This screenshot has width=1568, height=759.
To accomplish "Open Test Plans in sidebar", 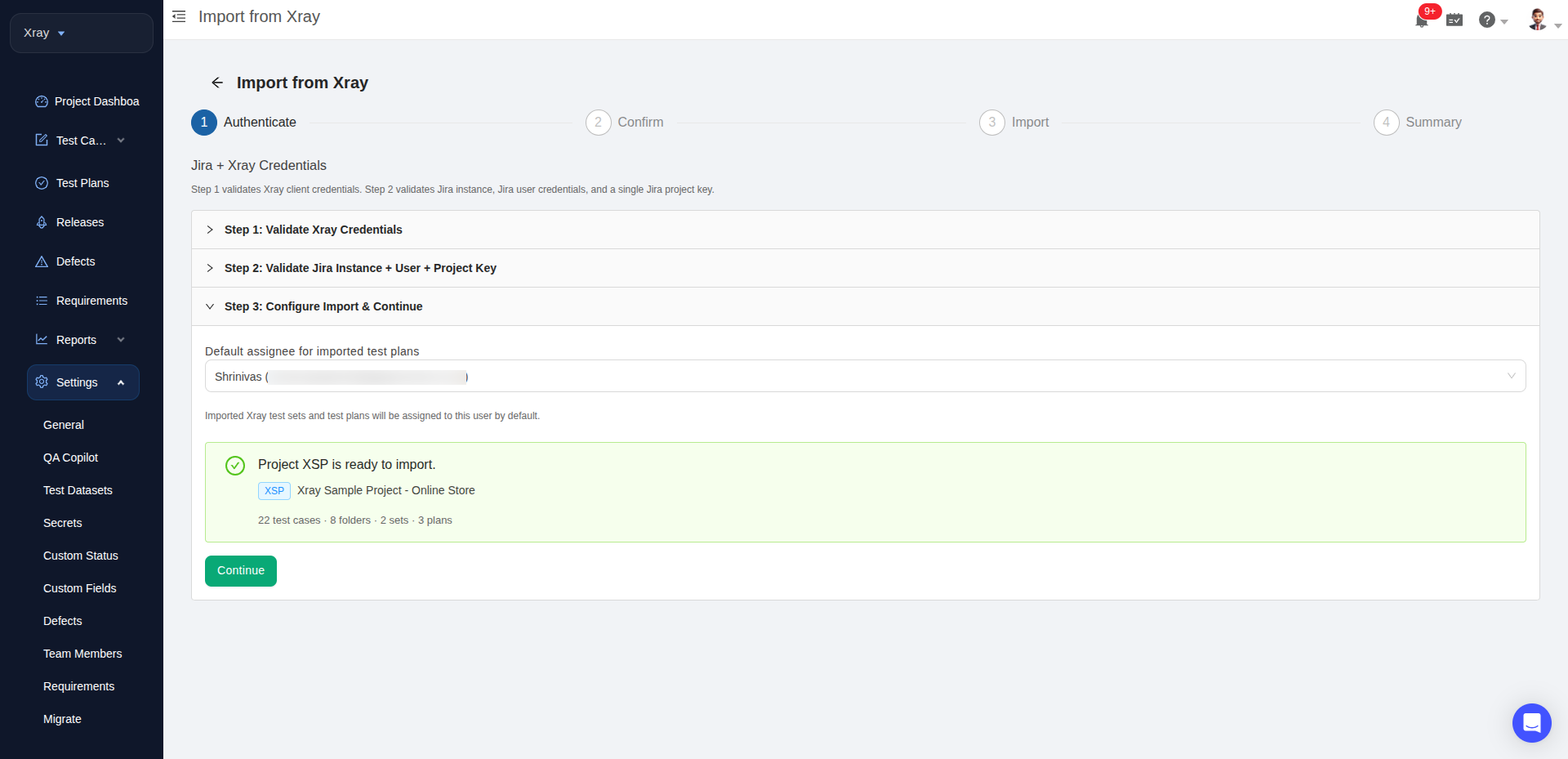I will pos(82,183).
